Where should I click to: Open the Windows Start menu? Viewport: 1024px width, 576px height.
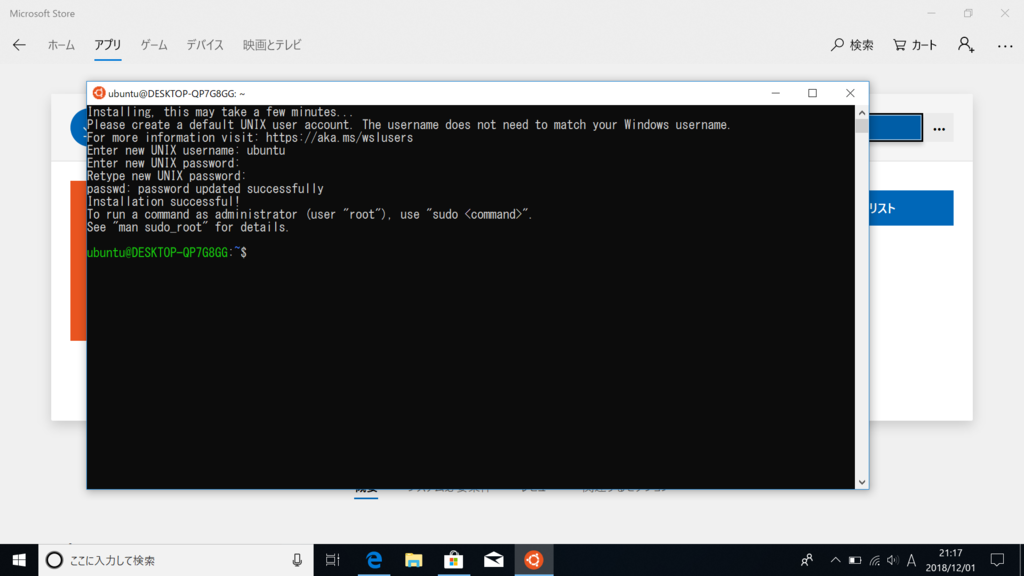pyautogui.click(x=19, y=560)
